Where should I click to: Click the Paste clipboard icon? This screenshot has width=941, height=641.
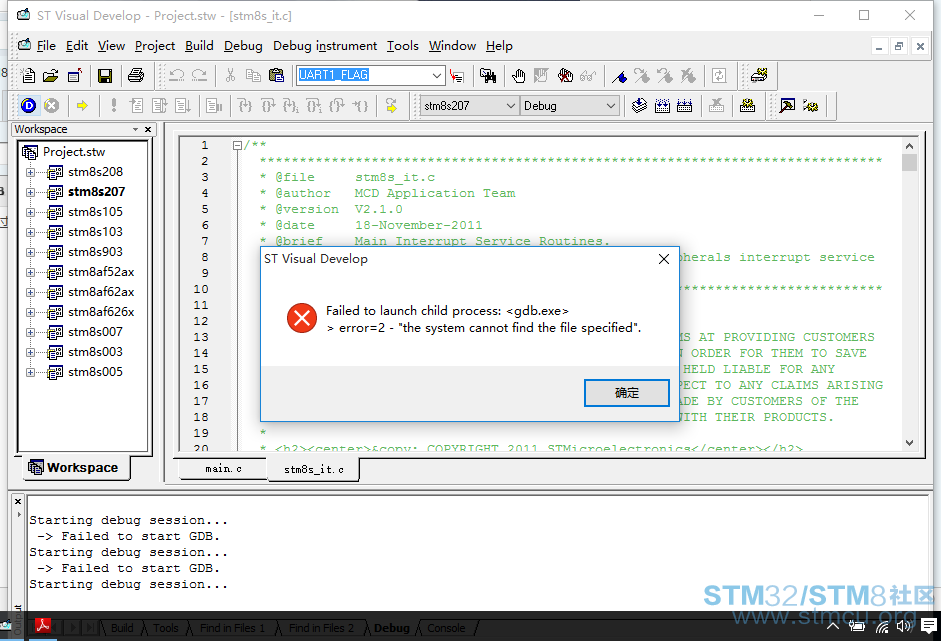276,75
